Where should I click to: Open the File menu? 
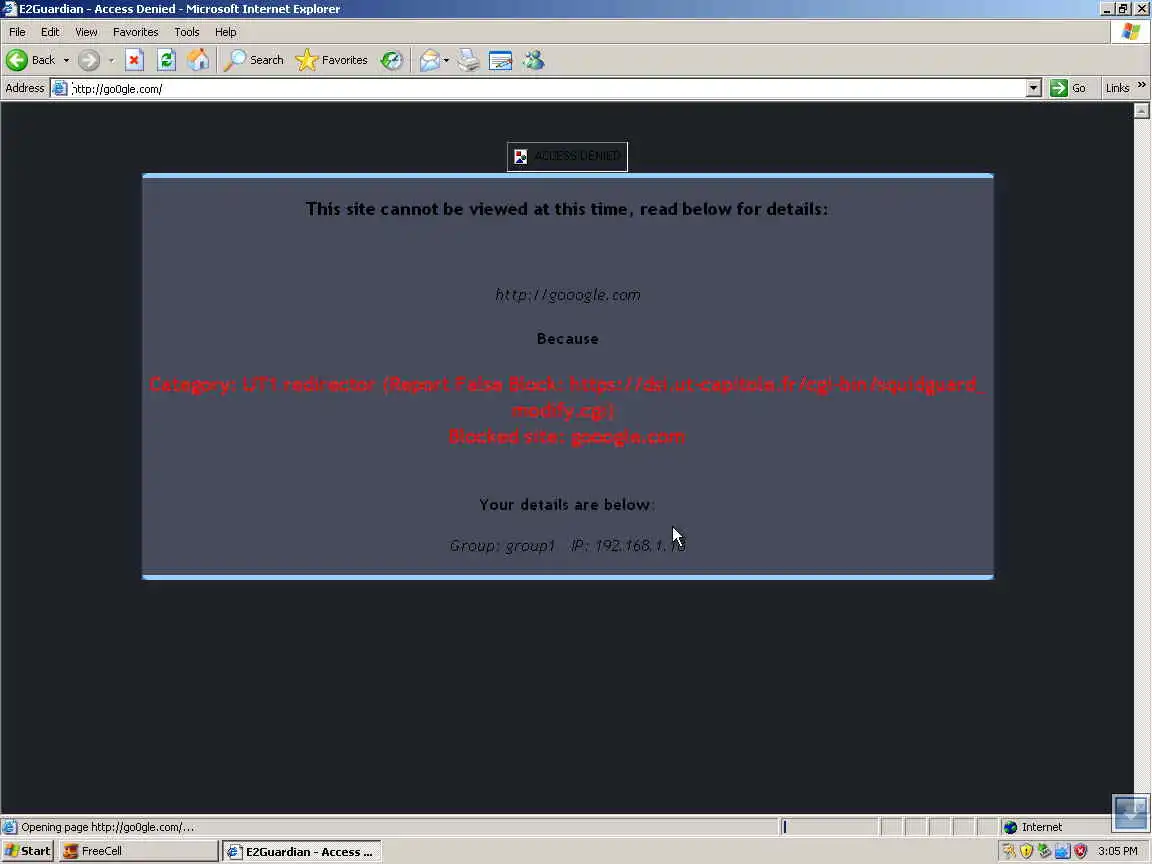coord(17,32)
